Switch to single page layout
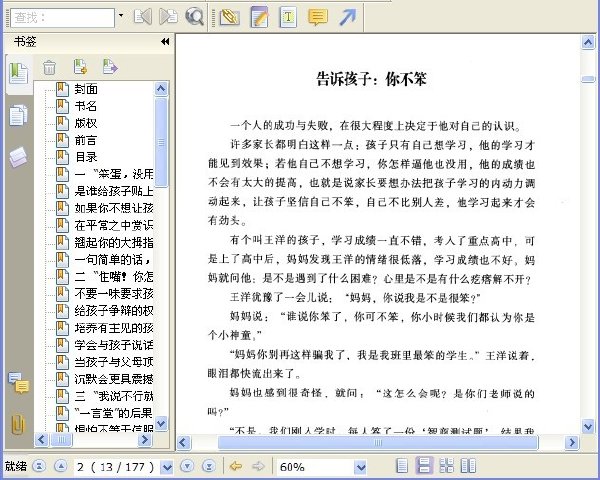The width and height of the screenshot is (600, 480). click(x=402, y=466)
